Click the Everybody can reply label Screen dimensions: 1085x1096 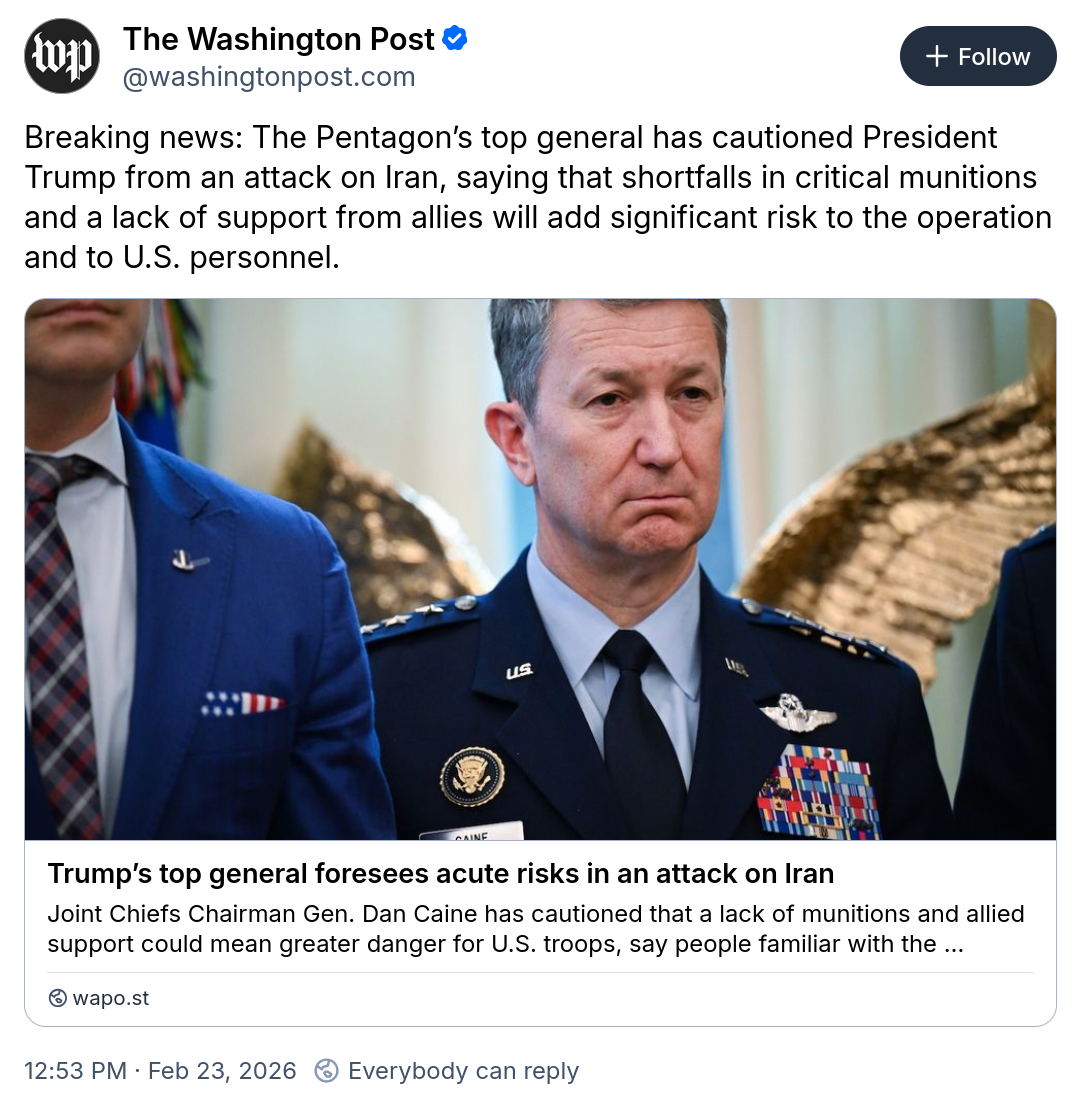(x=464, y=1070)
